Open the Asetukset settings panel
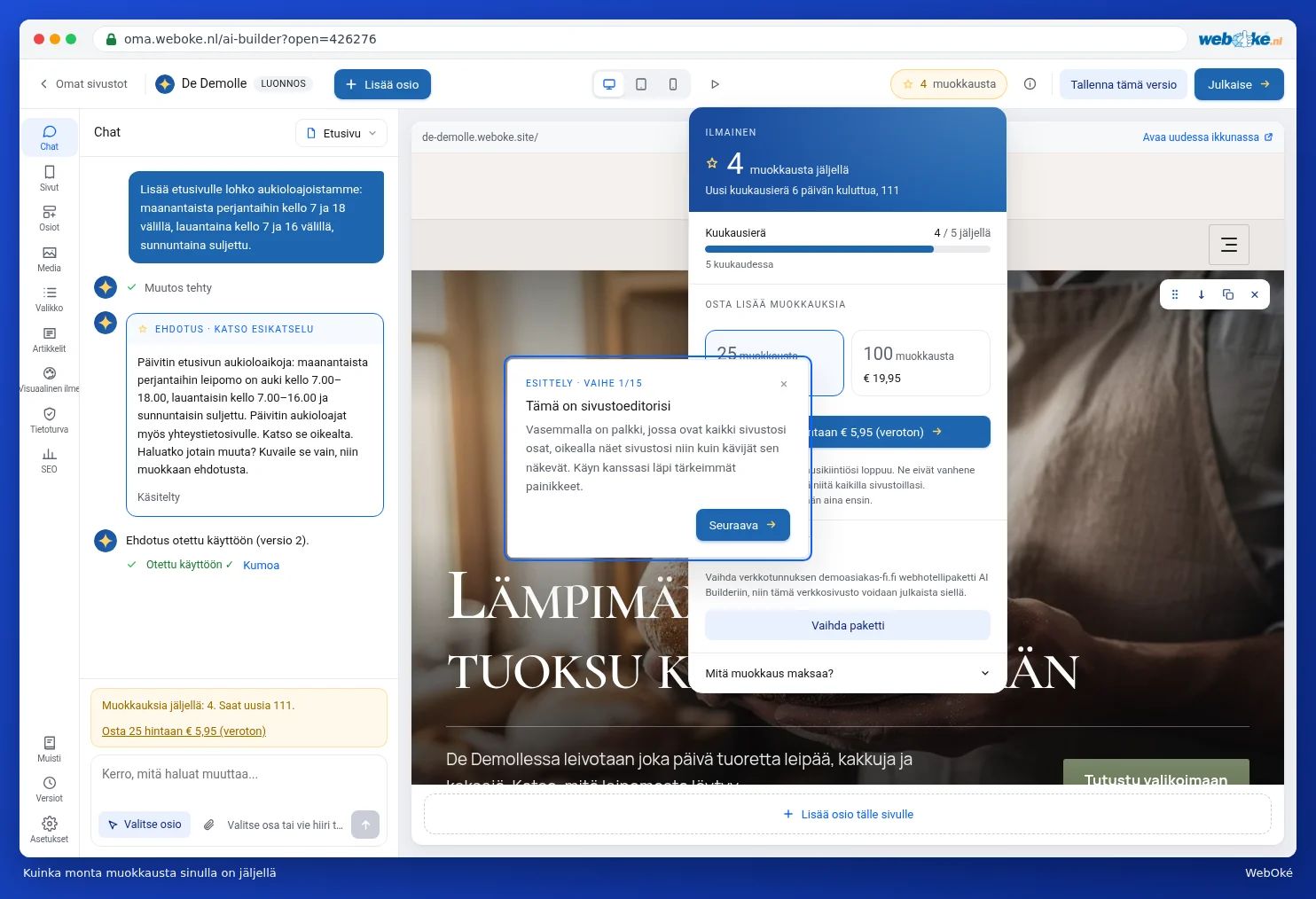The height and width of the screenshot is (899, 1316). pyautogui.click(x=49, y=830)
